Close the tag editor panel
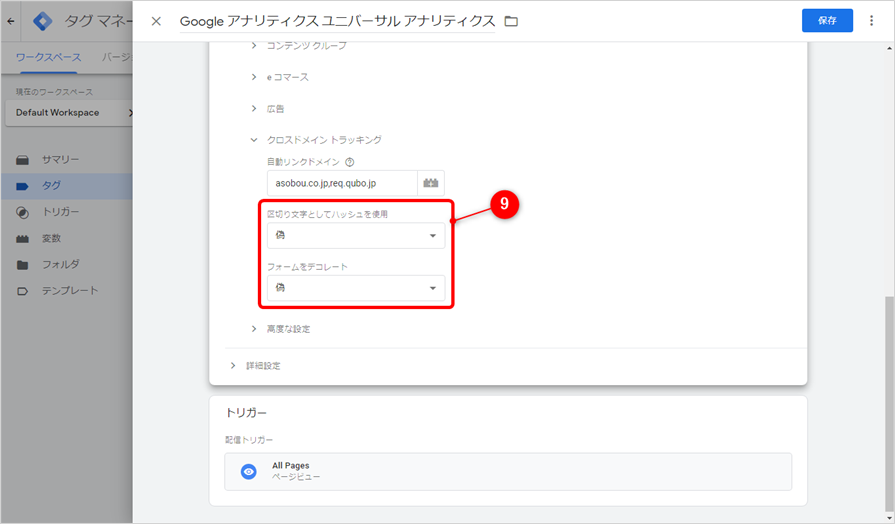Viewport: 895px width, 524px height. [x=156, y=21]
